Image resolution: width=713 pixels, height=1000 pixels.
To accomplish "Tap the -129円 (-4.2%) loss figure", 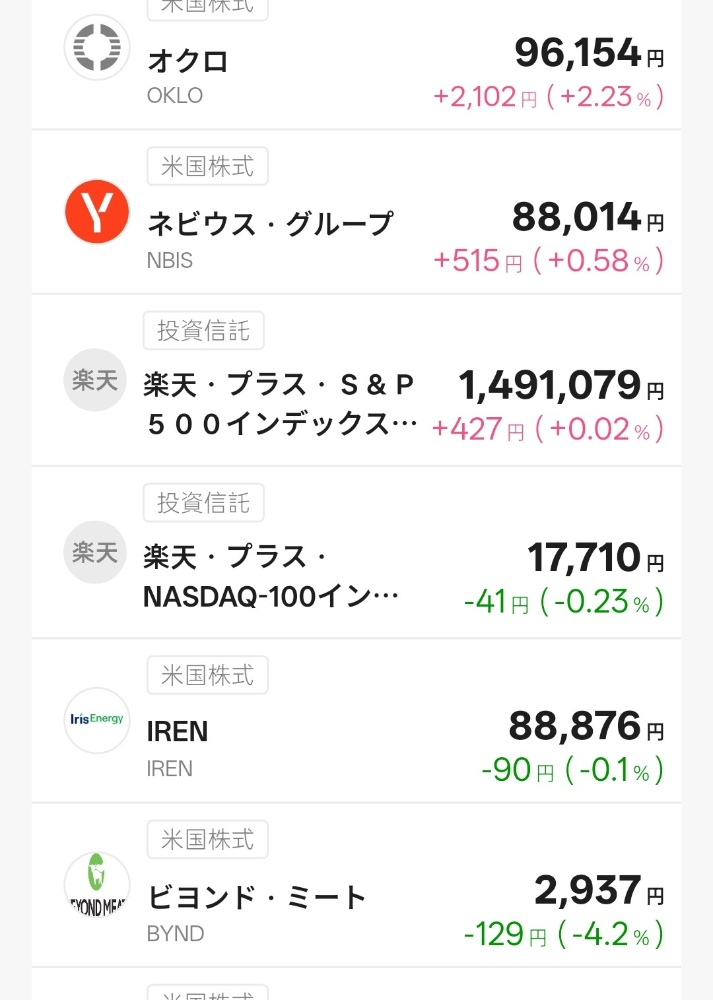I will pos(563,935).
